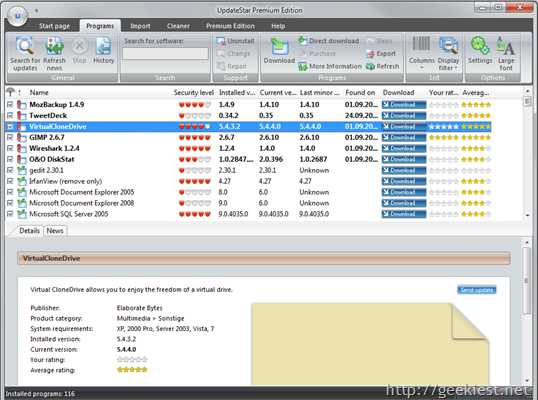
Task: Click the News ribbon item
Action: pos(379,41)
